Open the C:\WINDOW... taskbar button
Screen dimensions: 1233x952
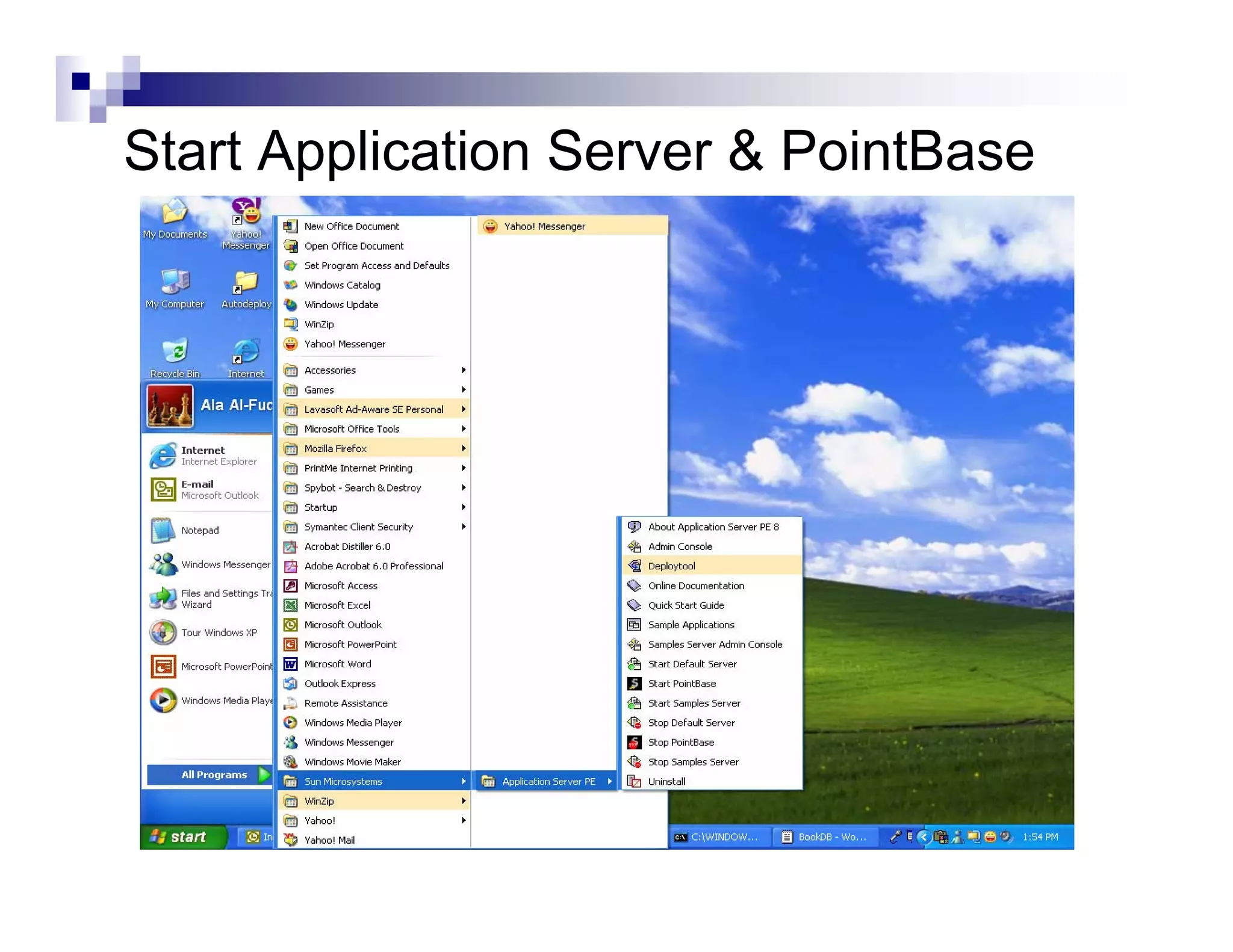[x=719, y=837]
